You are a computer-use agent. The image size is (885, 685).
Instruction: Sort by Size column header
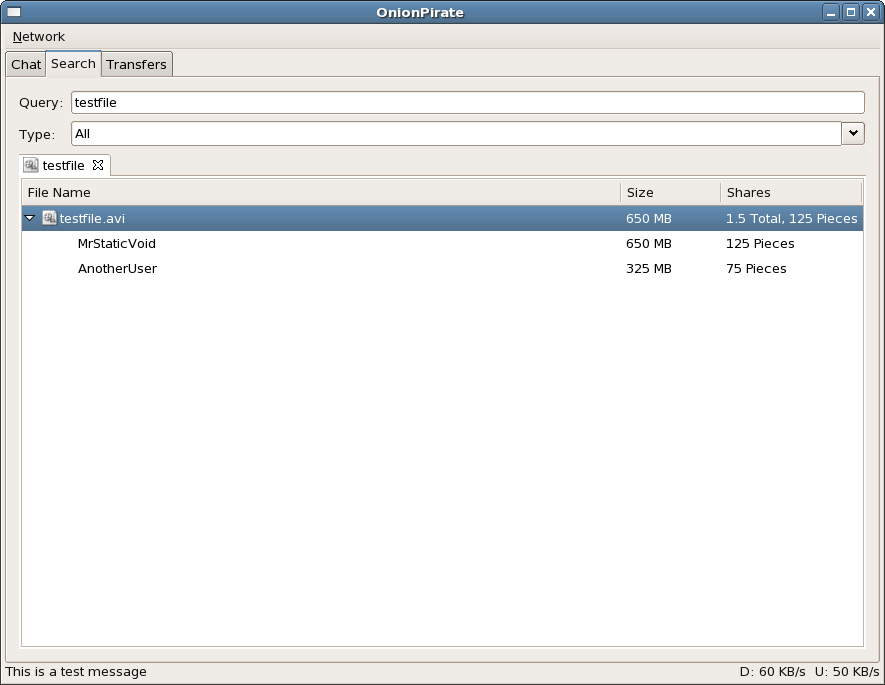669,193
